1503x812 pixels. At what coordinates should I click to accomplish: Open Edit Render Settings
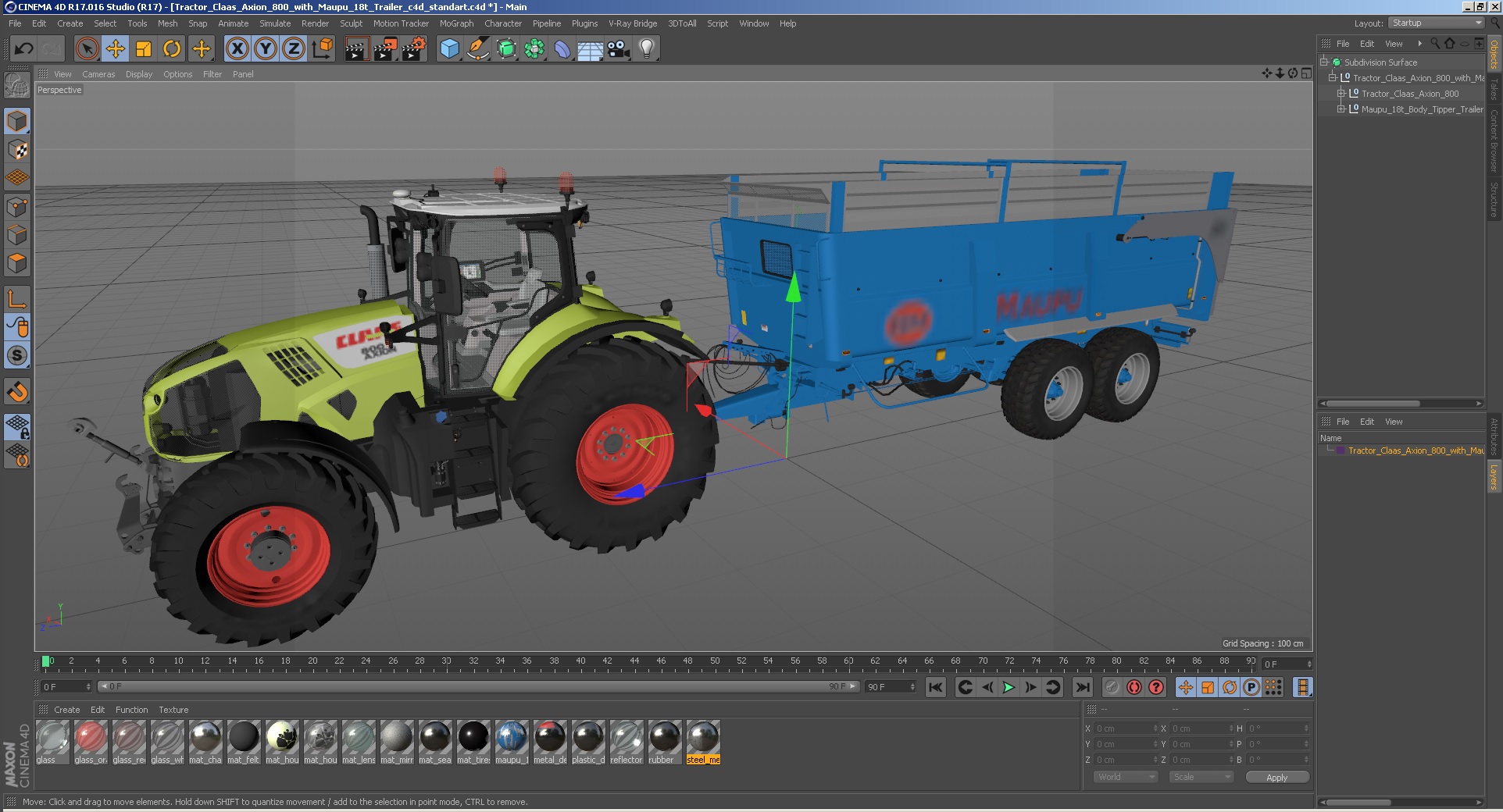pyautogui.click(x=412, y=49)
